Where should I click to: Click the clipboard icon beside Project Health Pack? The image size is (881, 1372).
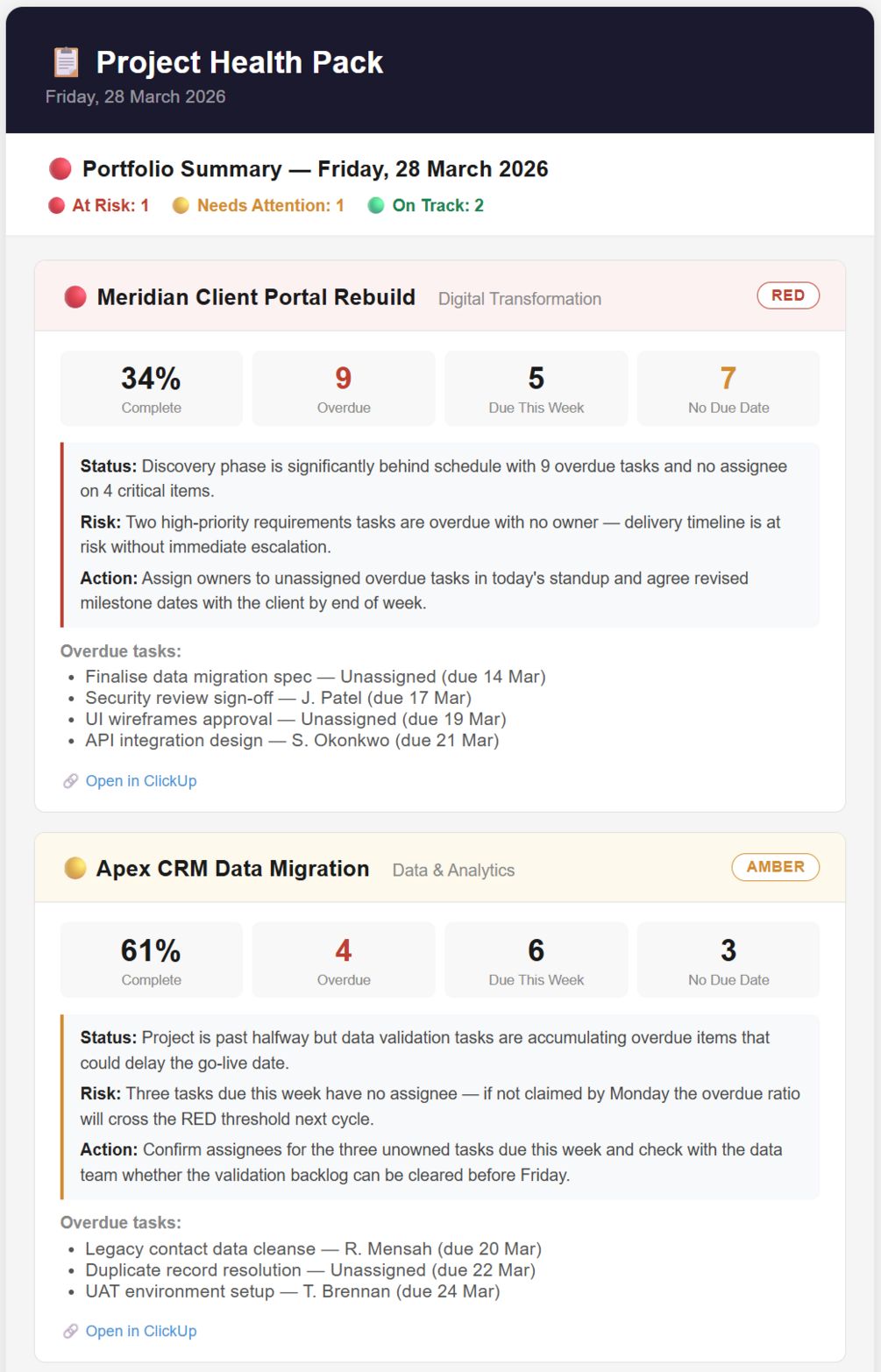point(66,62)
